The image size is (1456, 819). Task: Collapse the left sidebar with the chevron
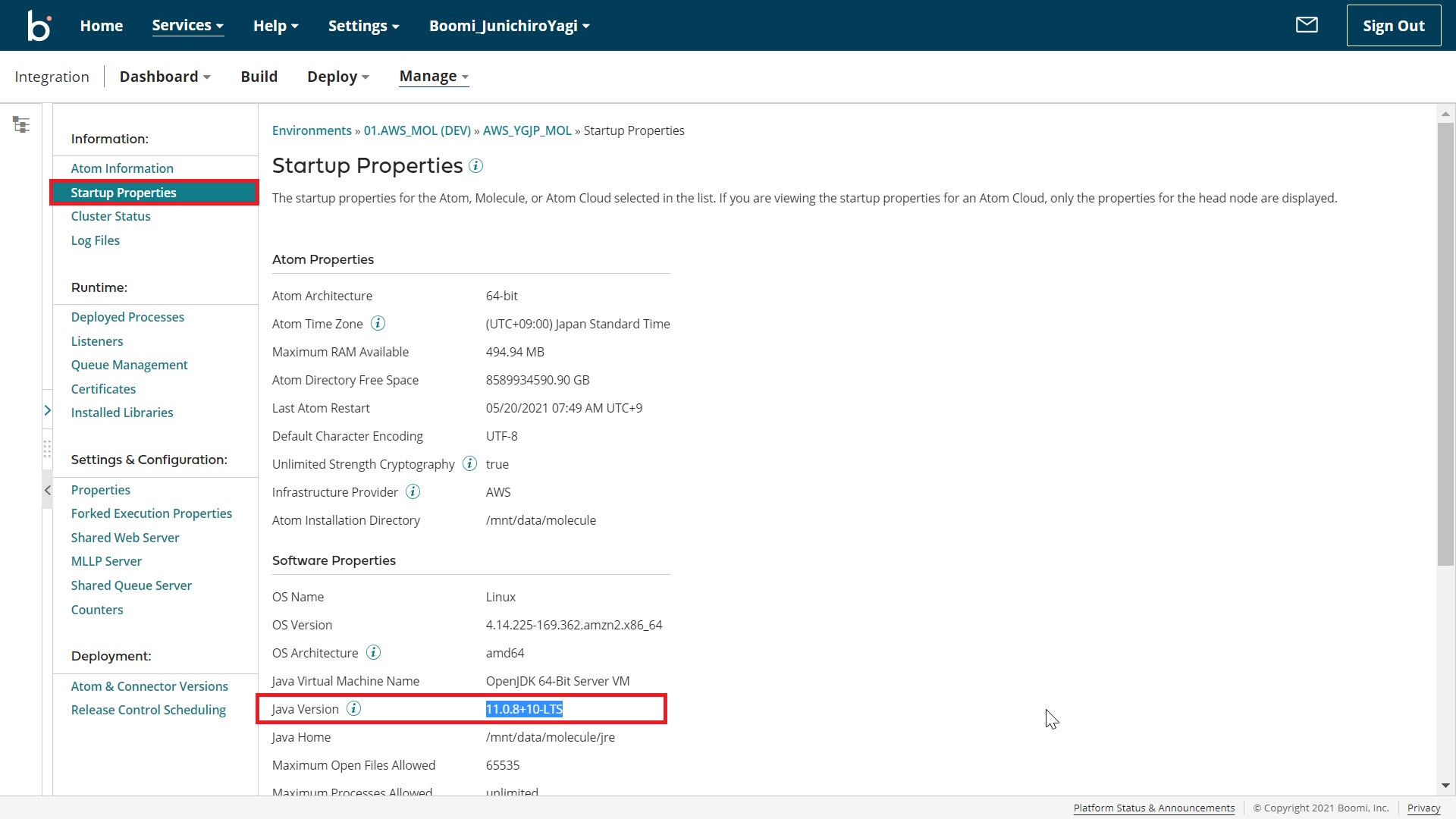[x=47, y=490]
